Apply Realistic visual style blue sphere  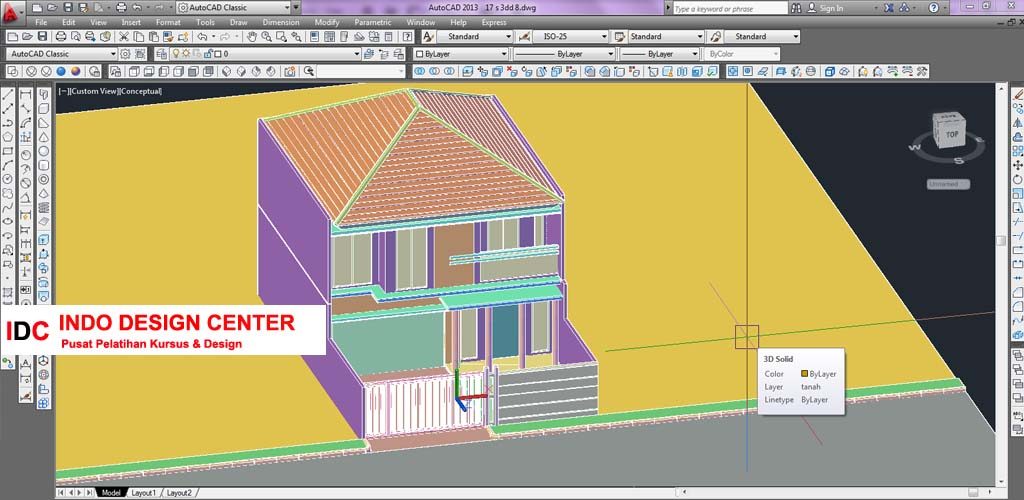(61, 71)
